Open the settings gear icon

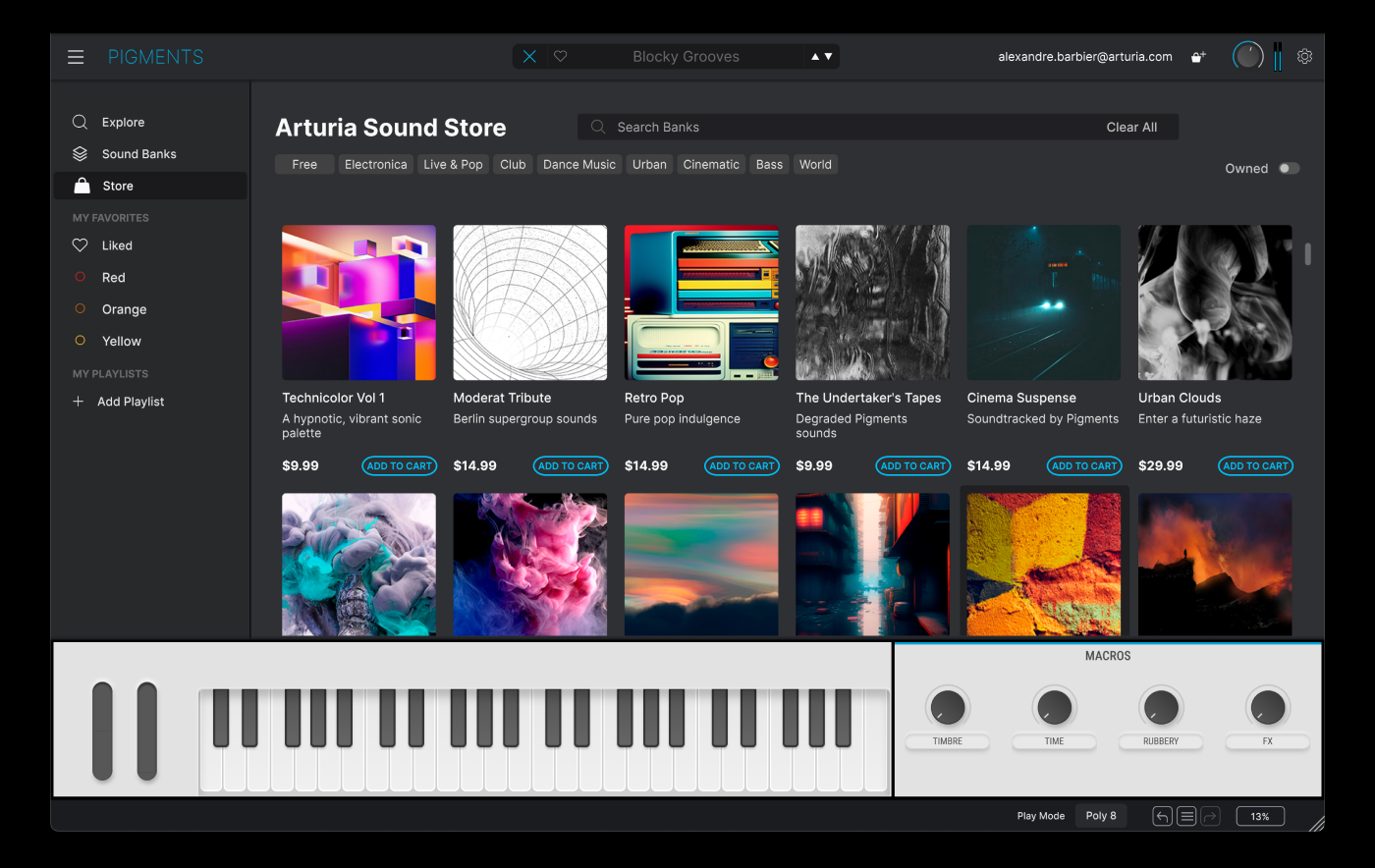pos(1304,57)
